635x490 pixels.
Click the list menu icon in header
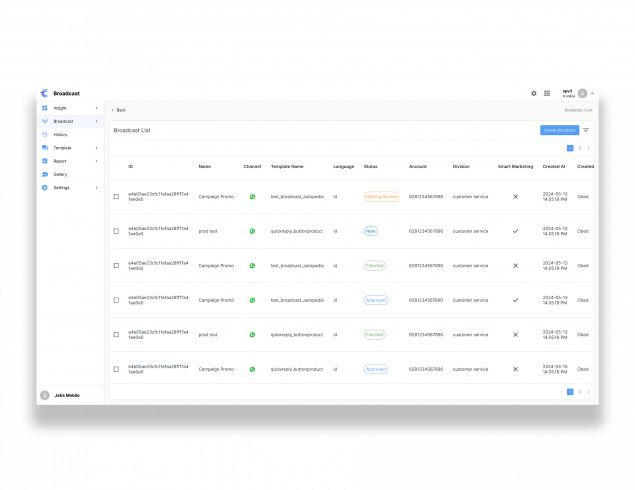click(x=547, y=93)
